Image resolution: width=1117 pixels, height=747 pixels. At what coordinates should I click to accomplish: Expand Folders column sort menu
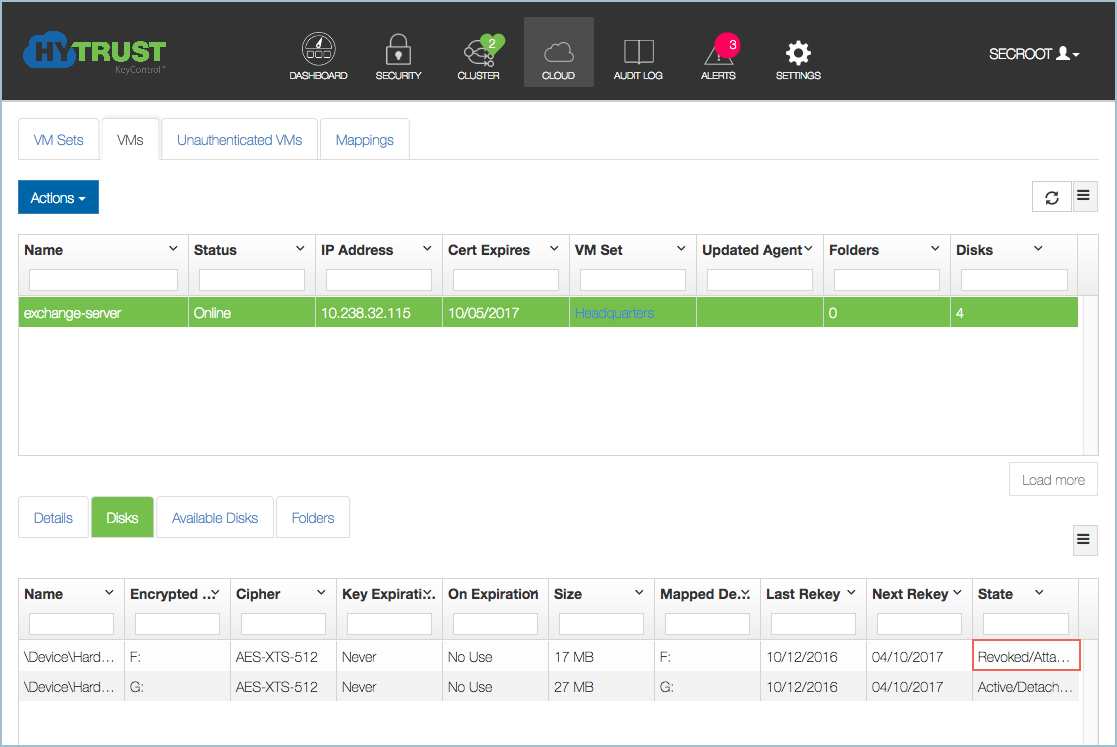[935, 249]
